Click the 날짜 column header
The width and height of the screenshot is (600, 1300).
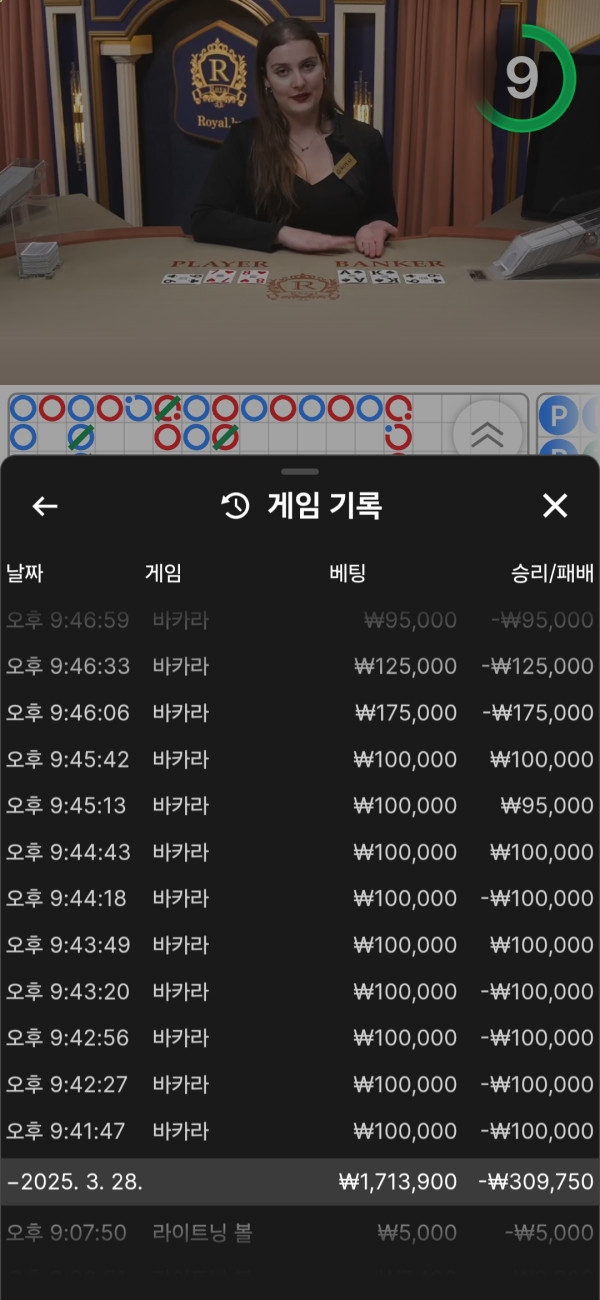coord(25,573)
